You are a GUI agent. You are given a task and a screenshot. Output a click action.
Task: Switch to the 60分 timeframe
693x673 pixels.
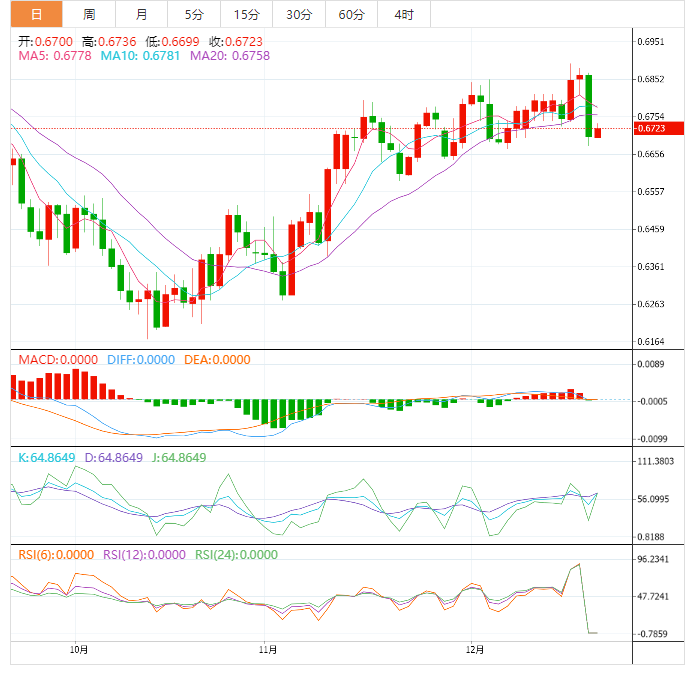351,14
